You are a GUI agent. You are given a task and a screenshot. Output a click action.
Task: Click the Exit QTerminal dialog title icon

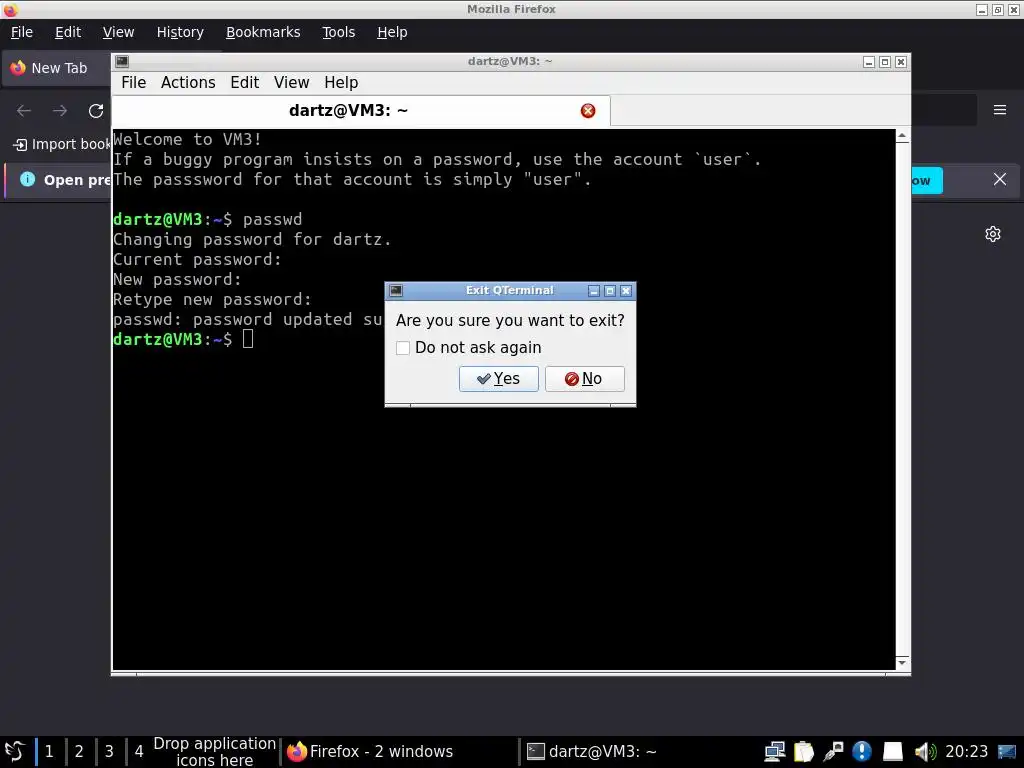pos(396,291)
